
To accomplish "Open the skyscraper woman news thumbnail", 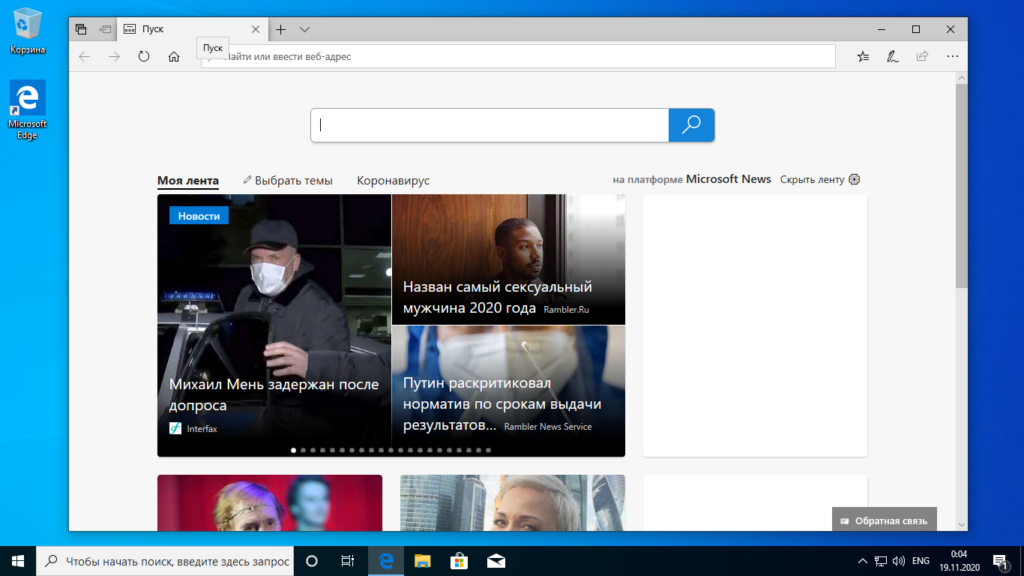I will point(513,503).
